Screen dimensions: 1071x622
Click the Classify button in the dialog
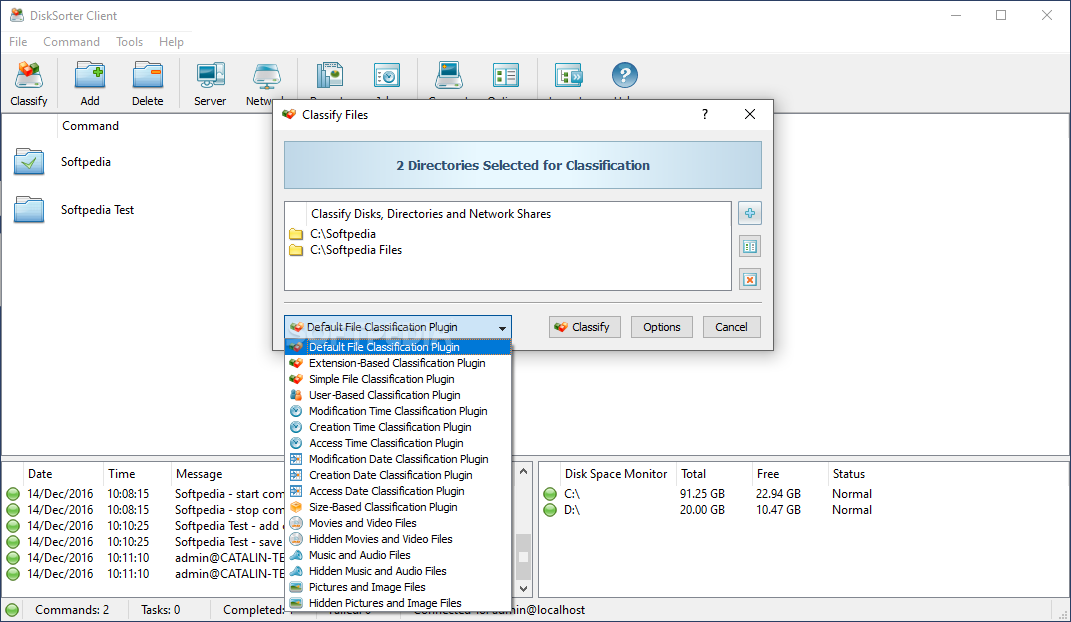point(584,327)
